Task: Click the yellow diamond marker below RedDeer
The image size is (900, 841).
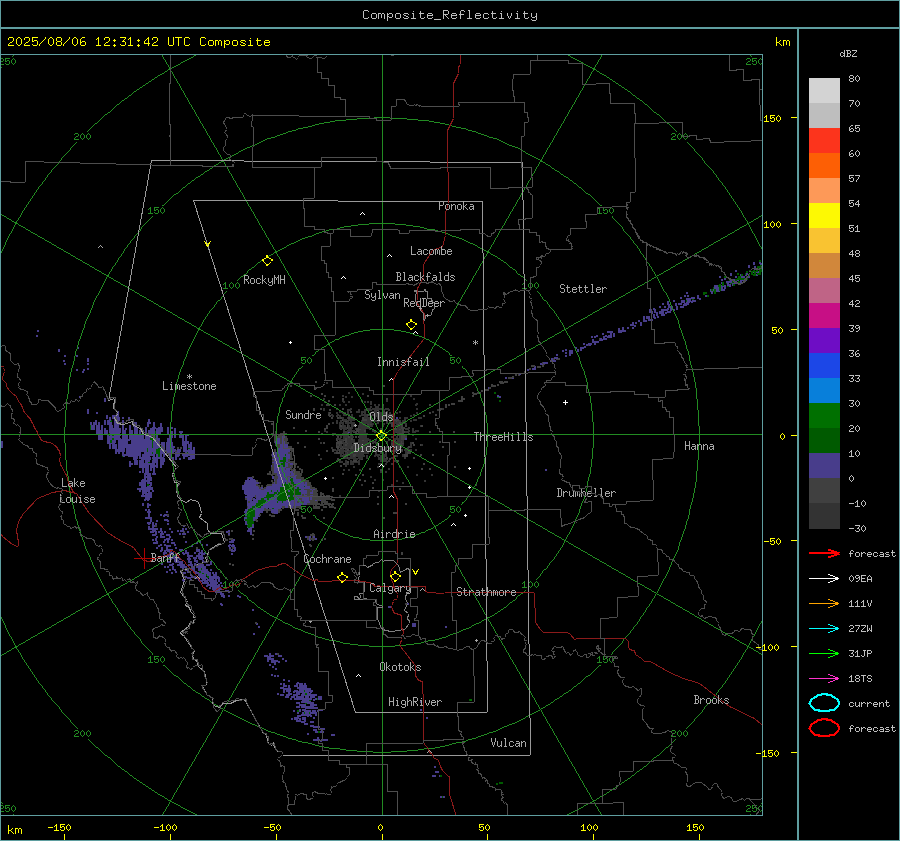Action: (x=412, y=325)
